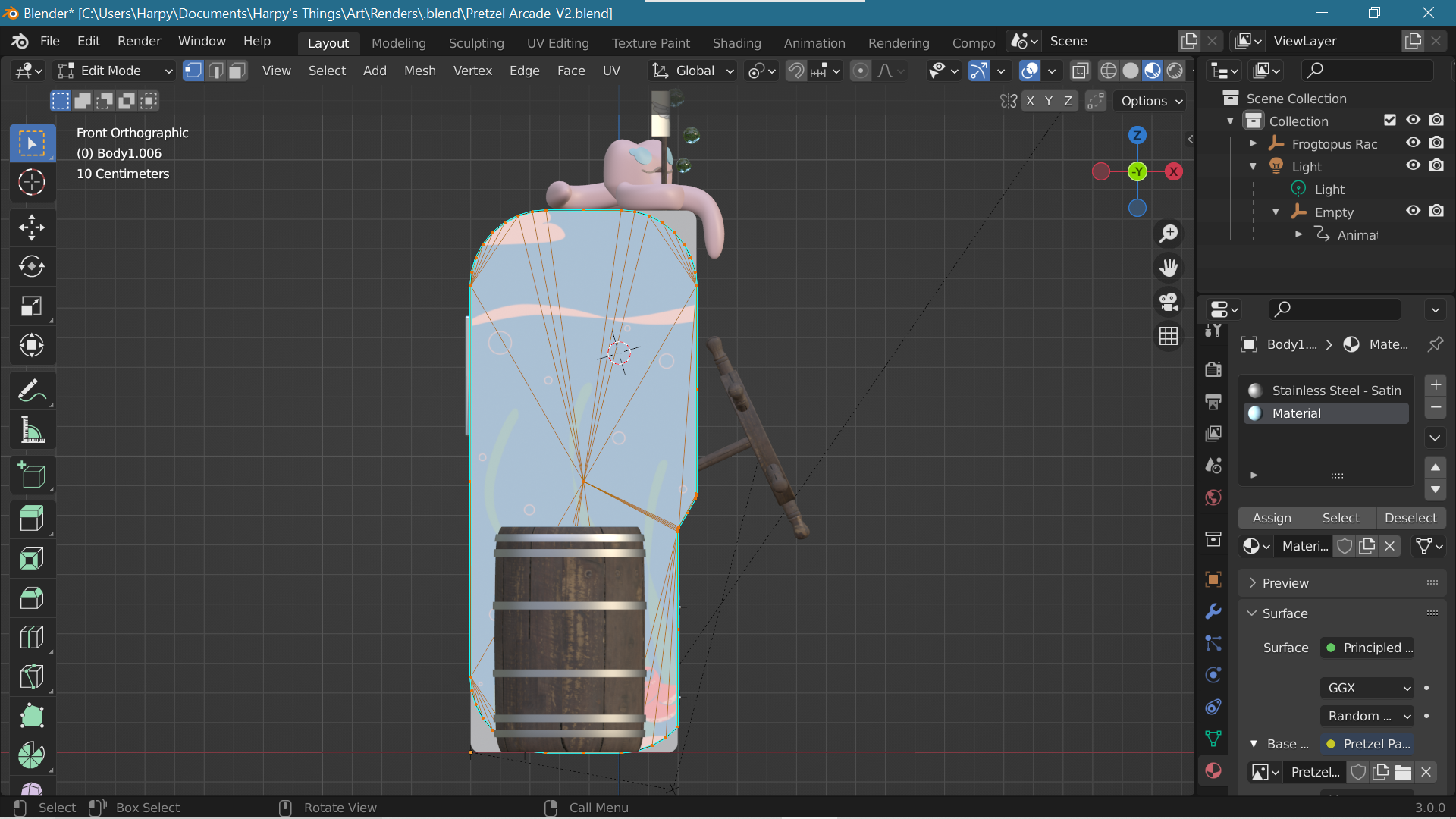Enable vertex select mode
1456x819 pixels.
(193, 71)
